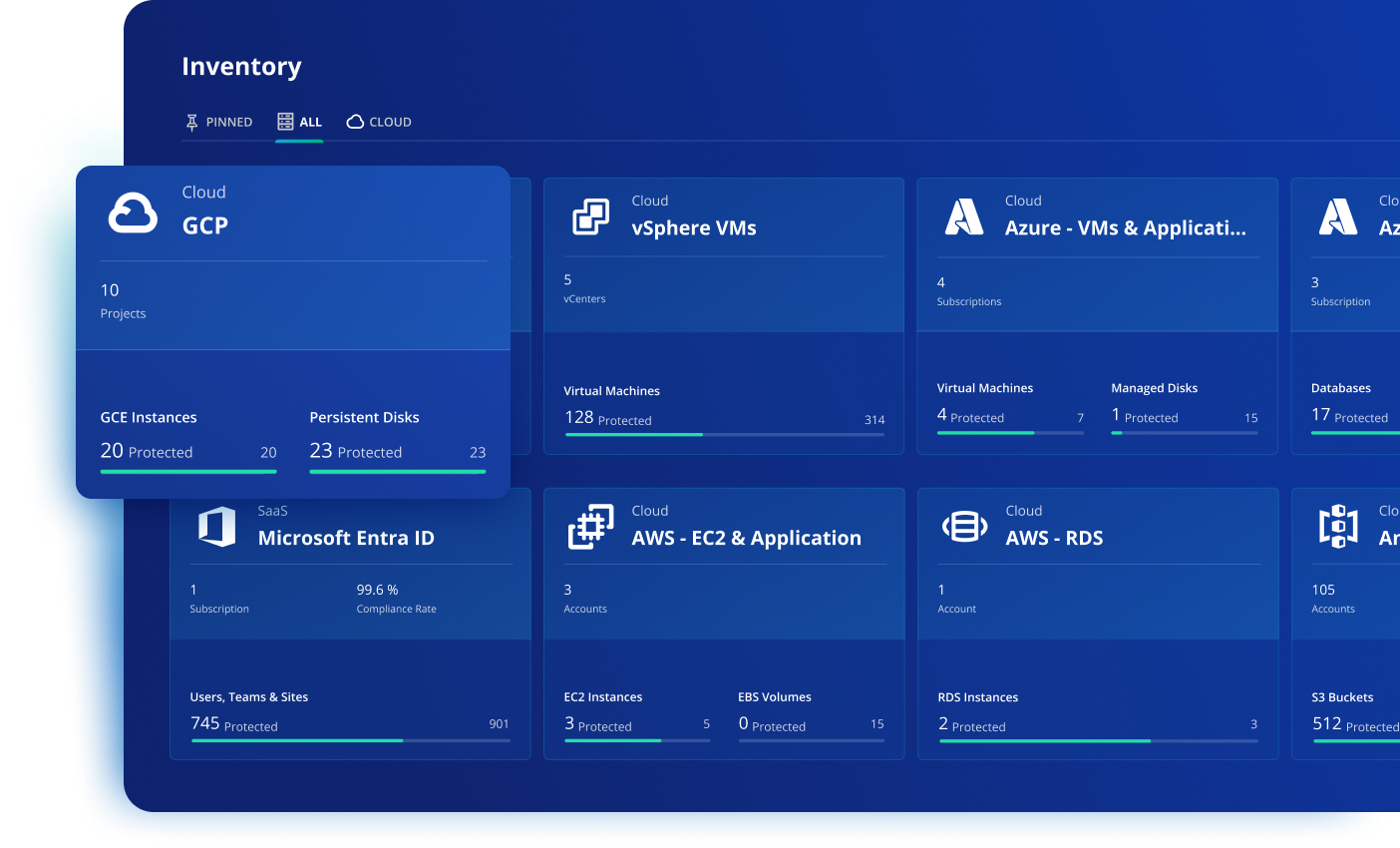The height and width of the screenshot is (848, 1400).
Task: Select the All tab
Action: (299, 121)
